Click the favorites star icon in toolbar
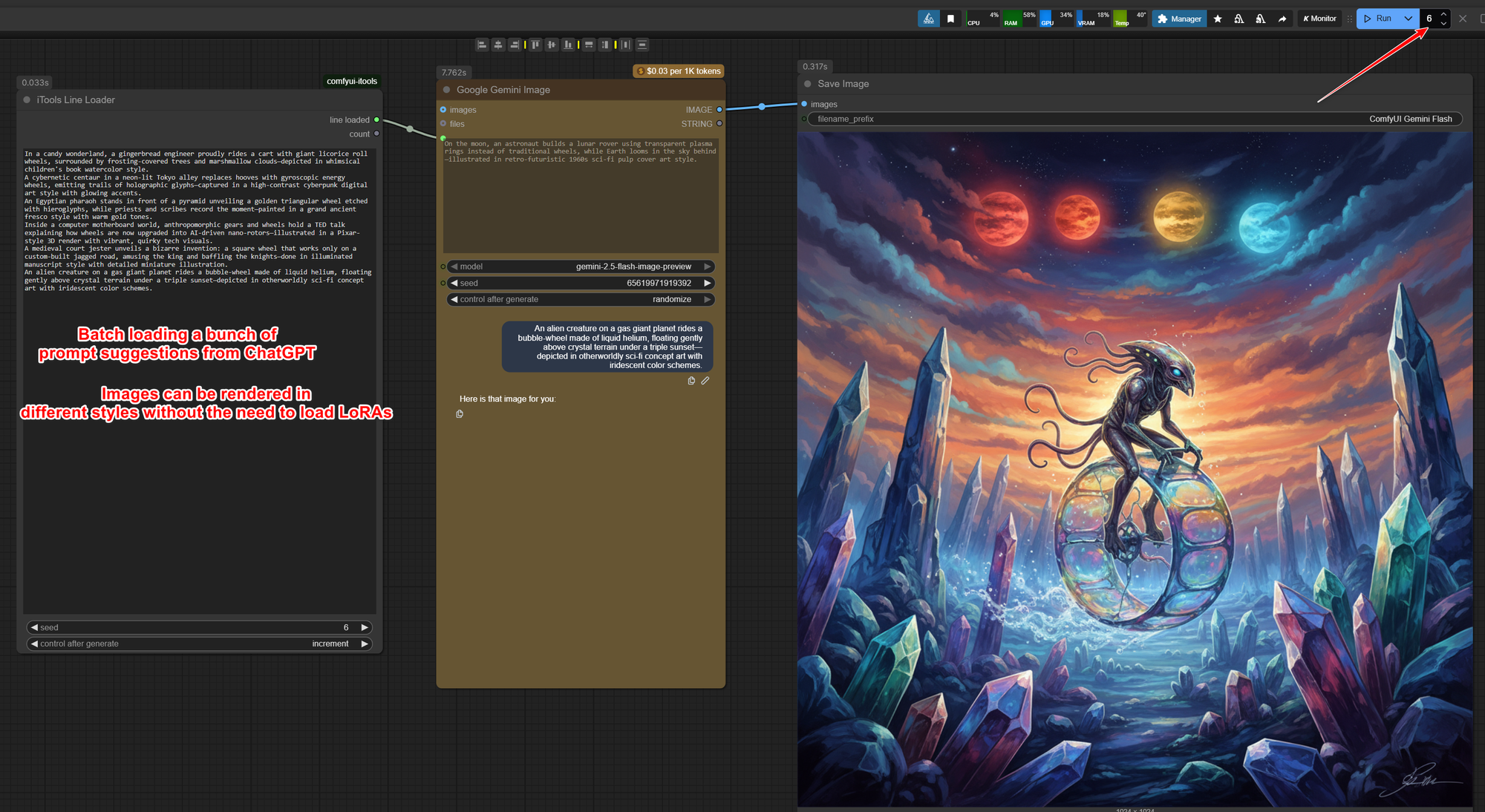Image resolution: width=1485 pixels, height=812 pixels. point(1218,19)
